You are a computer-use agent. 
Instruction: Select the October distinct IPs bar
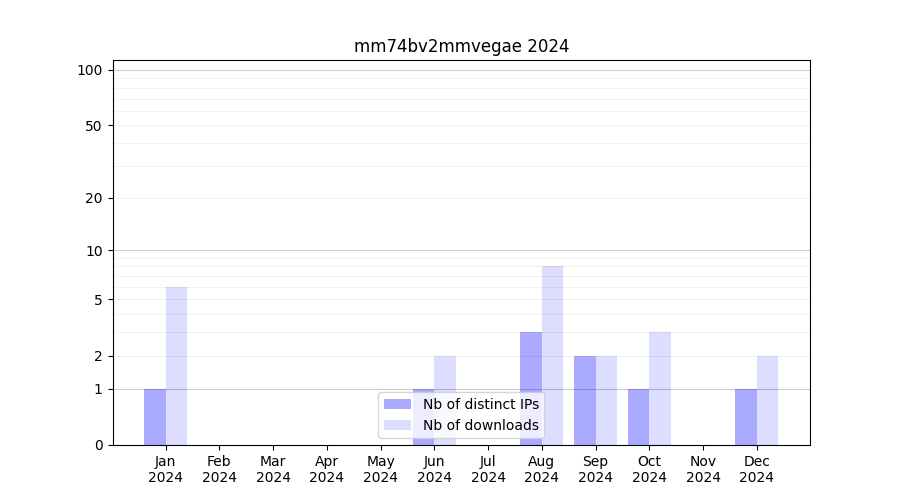point(638,417)
